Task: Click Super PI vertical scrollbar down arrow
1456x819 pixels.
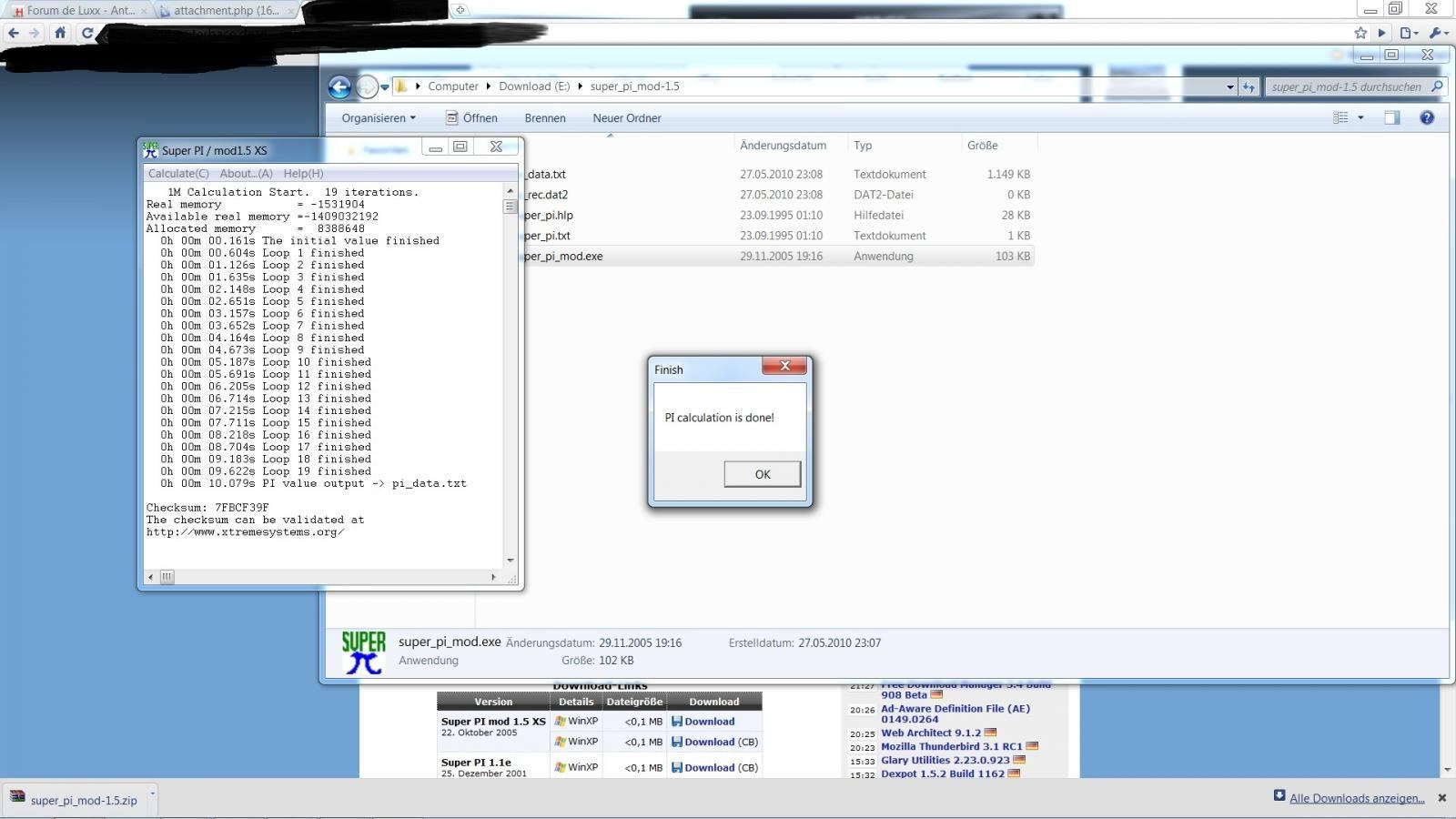Action: (x=510, y=561)
